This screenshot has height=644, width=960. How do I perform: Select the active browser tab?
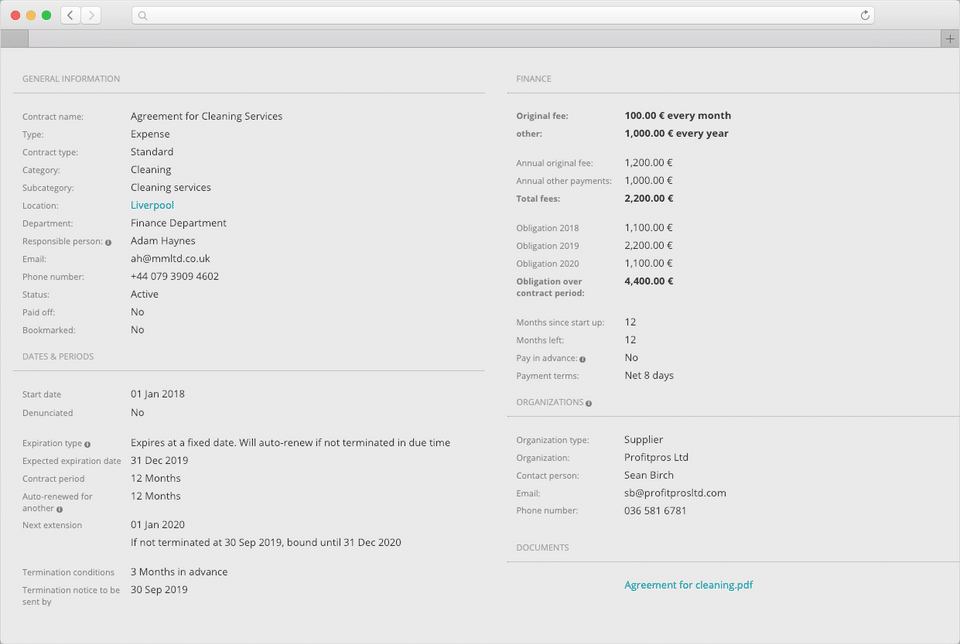point(15,39)
